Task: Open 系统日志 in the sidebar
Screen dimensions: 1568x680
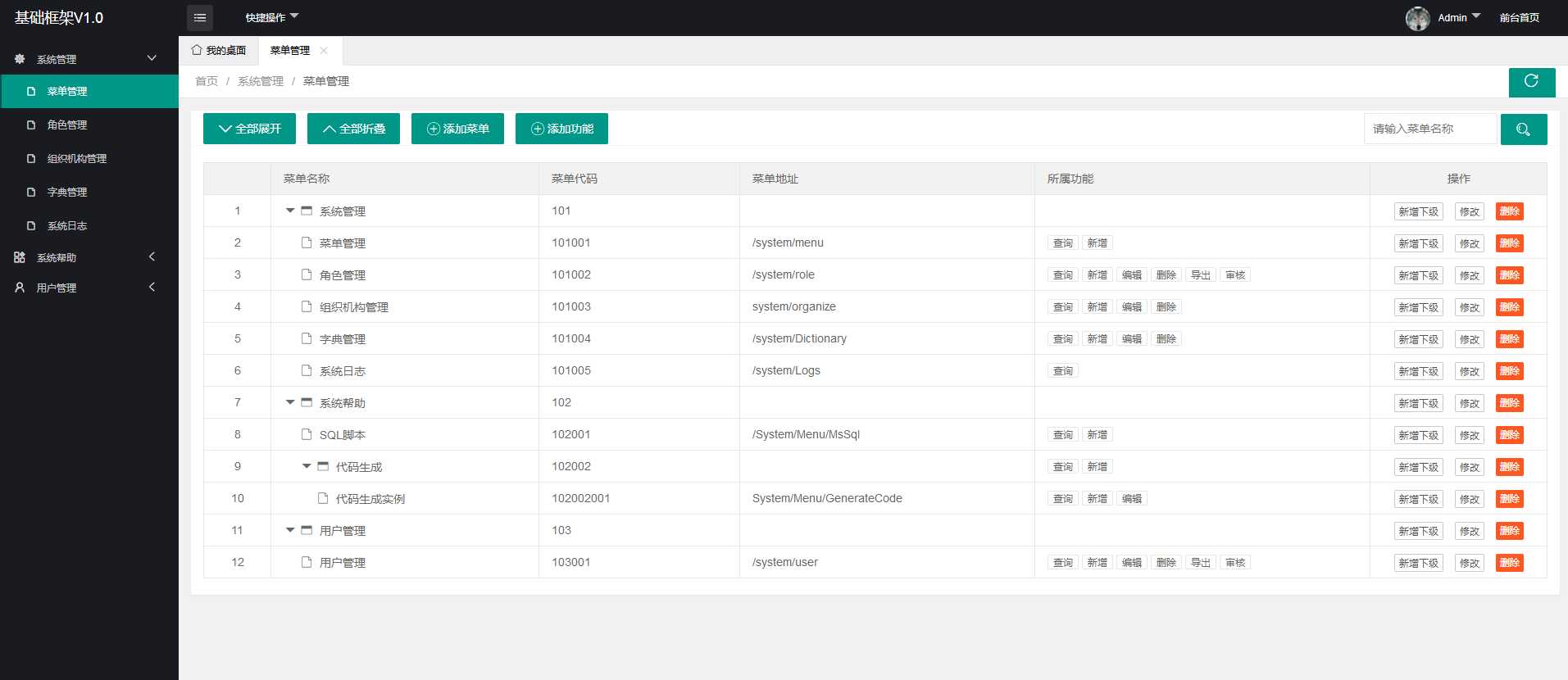Action: (x=89, y=225)
